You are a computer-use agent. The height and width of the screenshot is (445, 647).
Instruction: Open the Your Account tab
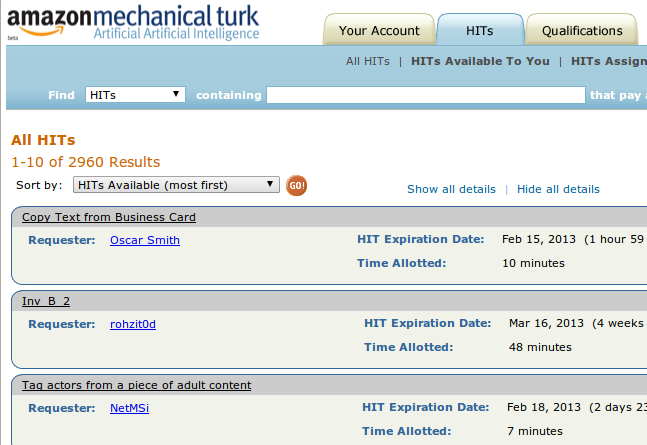(379, 31)
